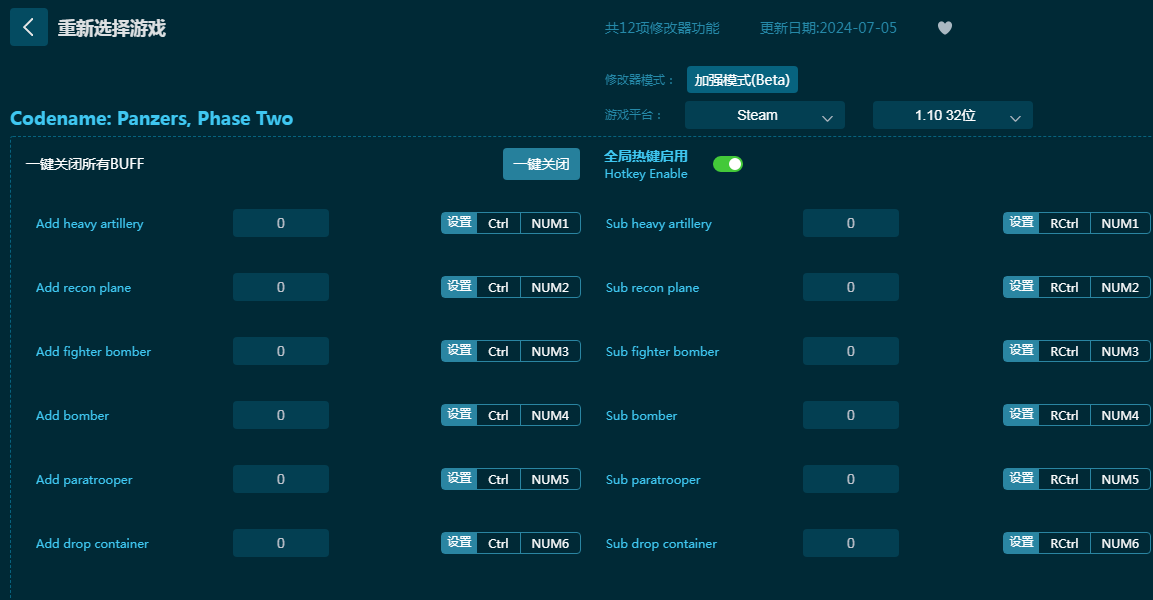Click 设置 for Sub recon plane hotkey
The width and height of the screenshot is (1153, 600).
pos(1021,287)
